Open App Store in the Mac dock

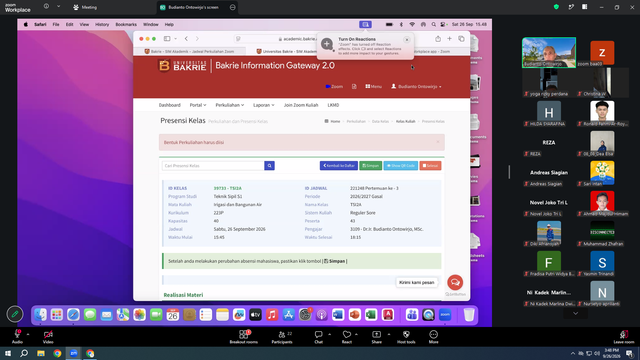coord(289,315)
